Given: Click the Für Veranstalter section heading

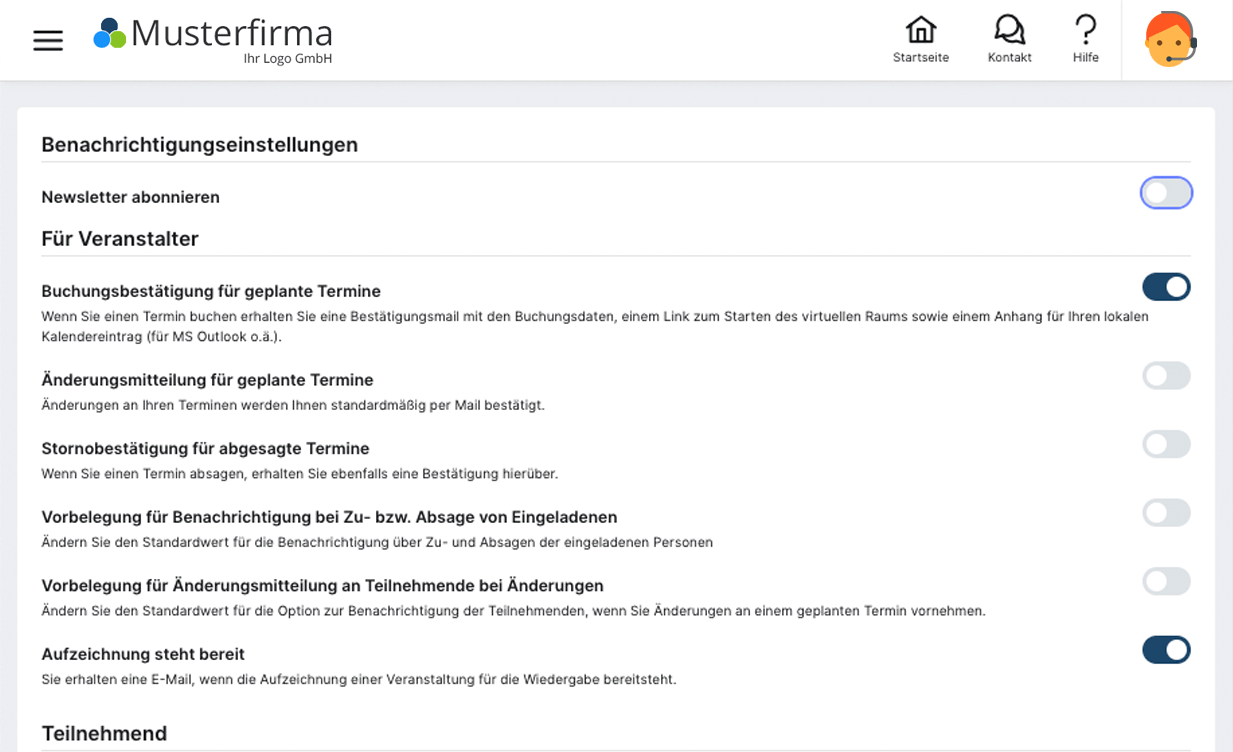Looking at the screenshot, I should (x=120, y=239).
